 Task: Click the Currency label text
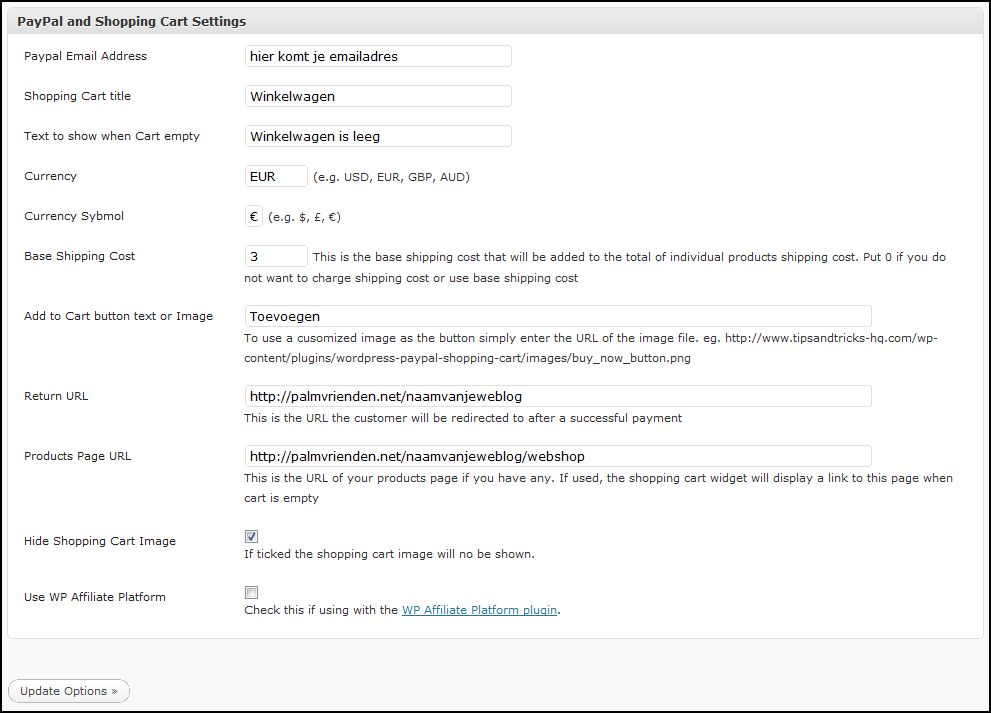(51, 176)
